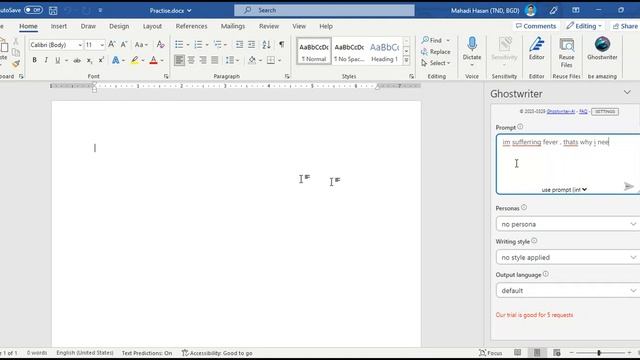Viewport: 640px width, 360px height.
Task: Apply superscript formatting
Action: pyautogui.click(x=101, y=60)
